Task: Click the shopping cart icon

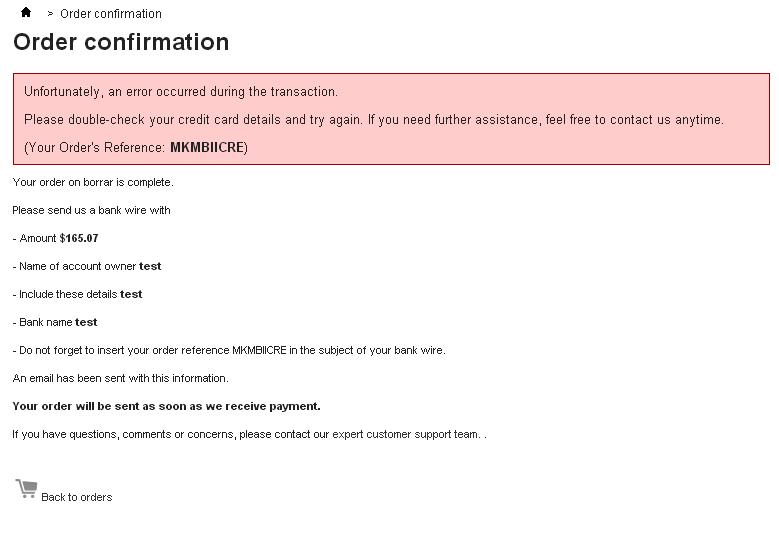Action: tap(26, 489)
